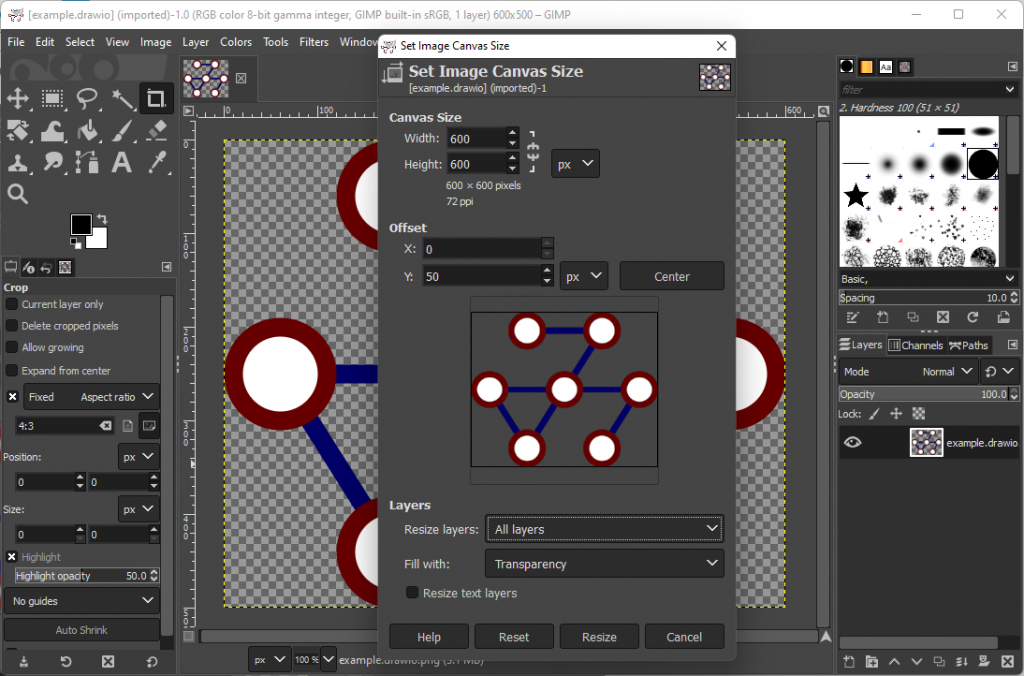Screen dimensions: 1024x676
Task: Activate the Paths tool
Action: click(x=87, y=162)
